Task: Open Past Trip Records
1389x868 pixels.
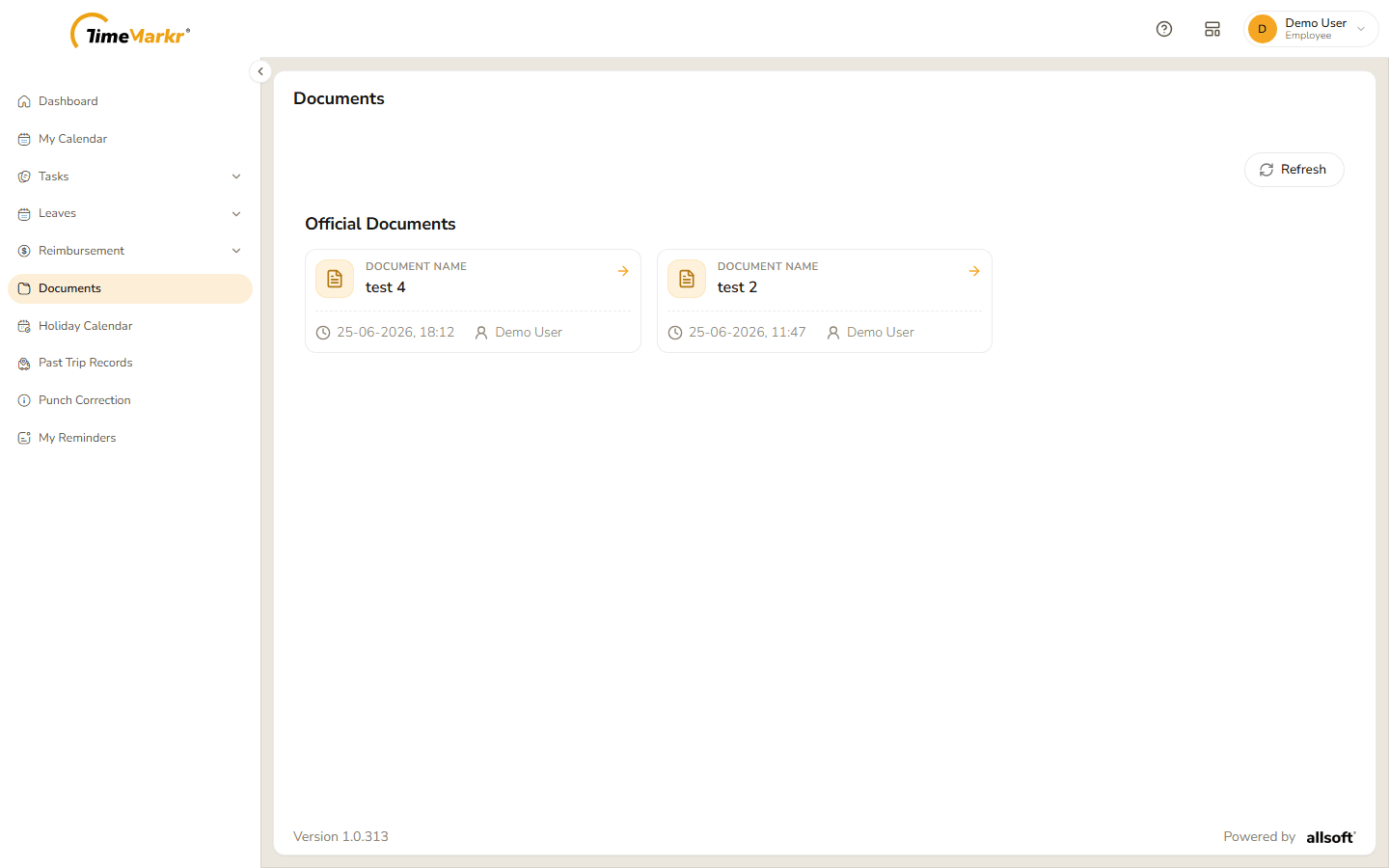Action: [x=130, y=363]
